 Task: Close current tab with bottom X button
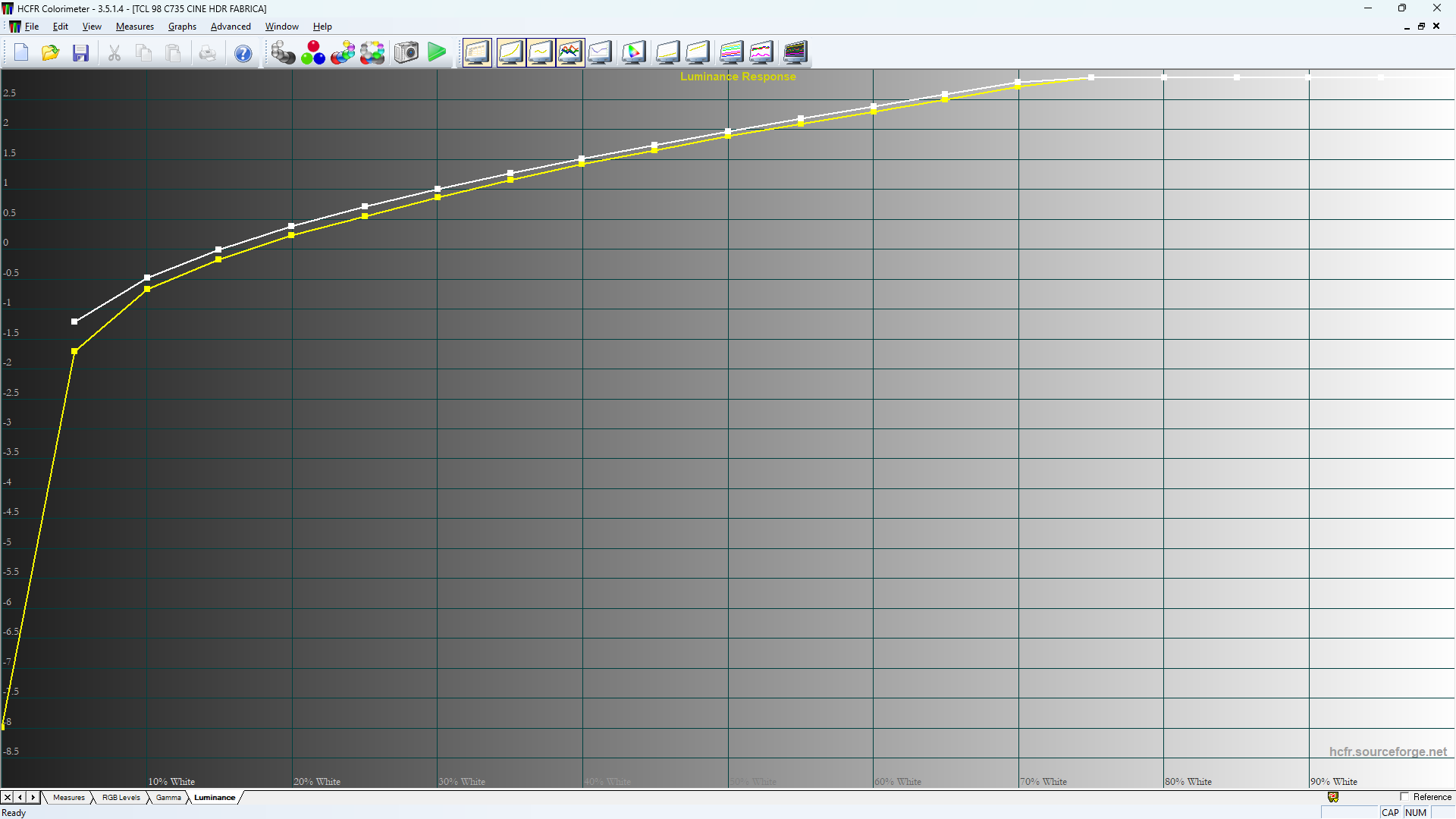tap(8, 798)
